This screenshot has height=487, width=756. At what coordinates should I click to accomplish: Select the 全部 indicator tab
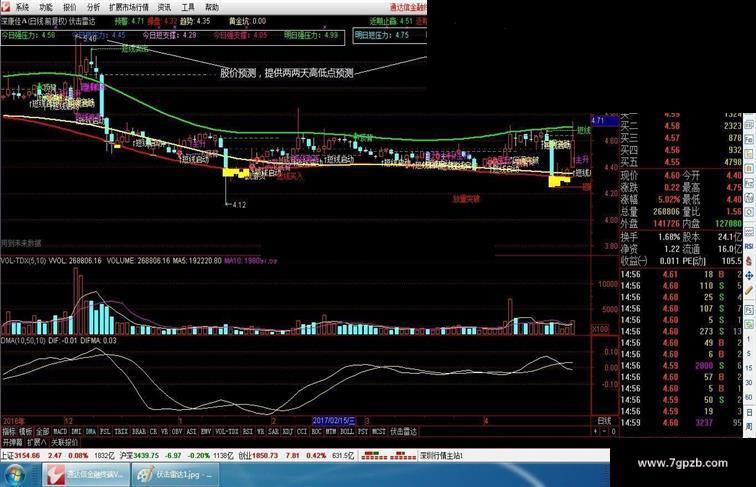[42, 432]
